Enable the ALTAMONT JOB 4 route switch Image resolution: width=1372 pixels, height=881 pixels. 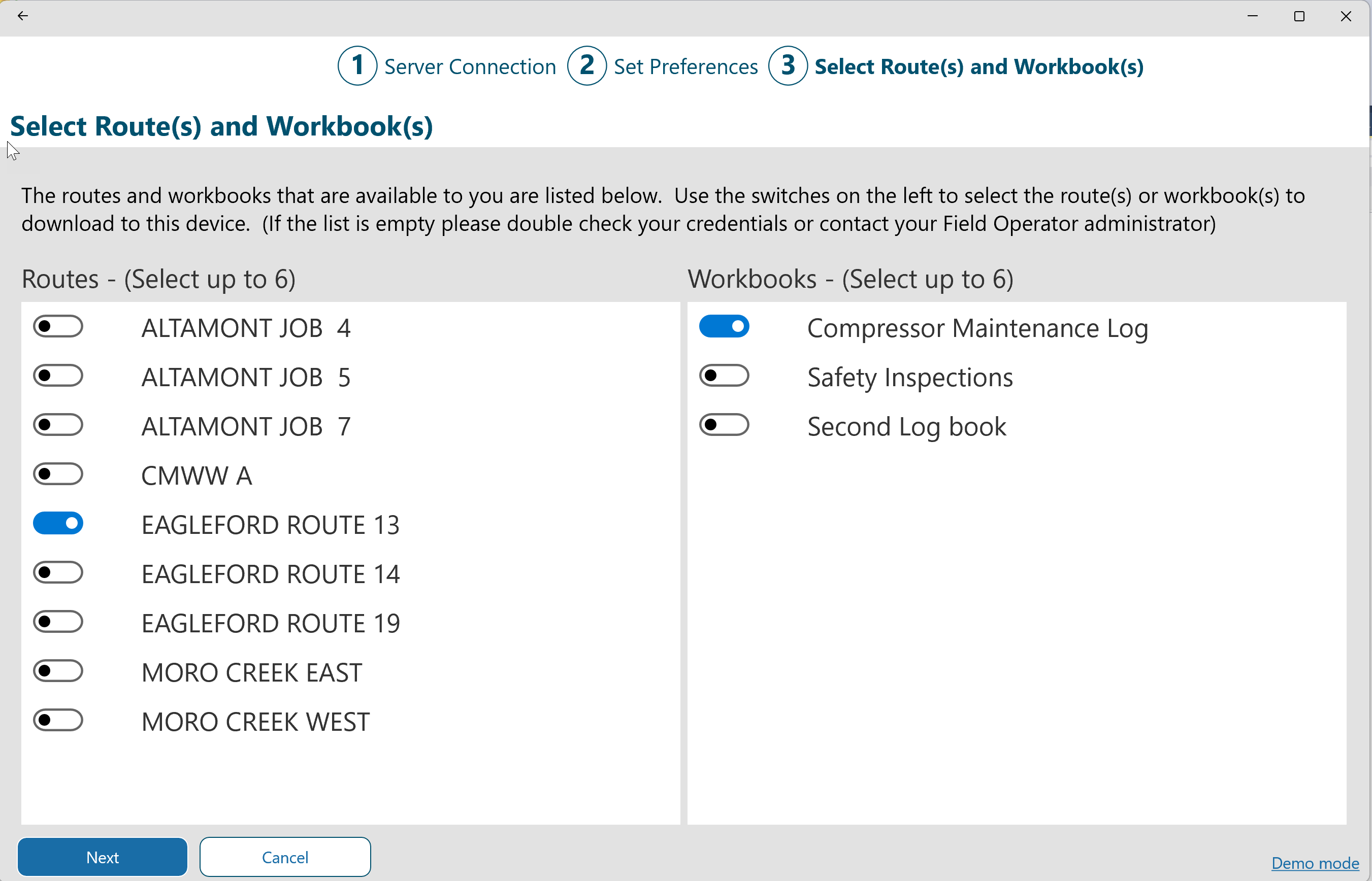click(x=58, y=327)
